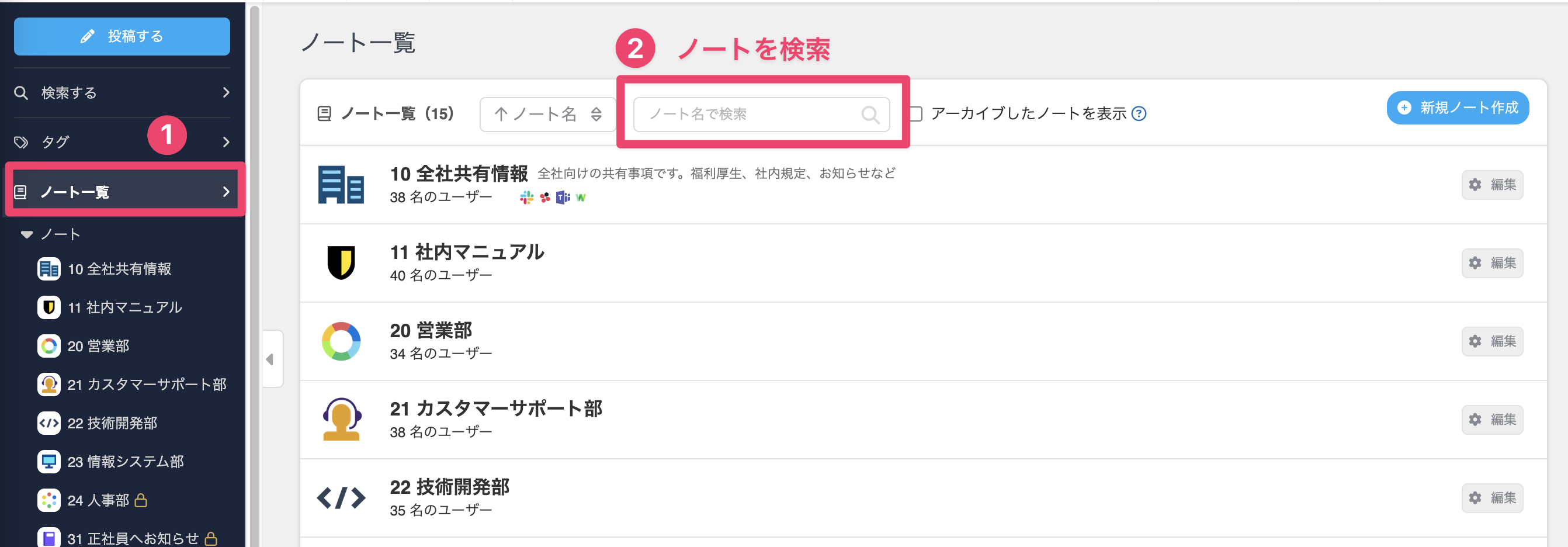Click the shield icon of 11 社内マニュアル
1568x547 pixels.
point(341,262)
